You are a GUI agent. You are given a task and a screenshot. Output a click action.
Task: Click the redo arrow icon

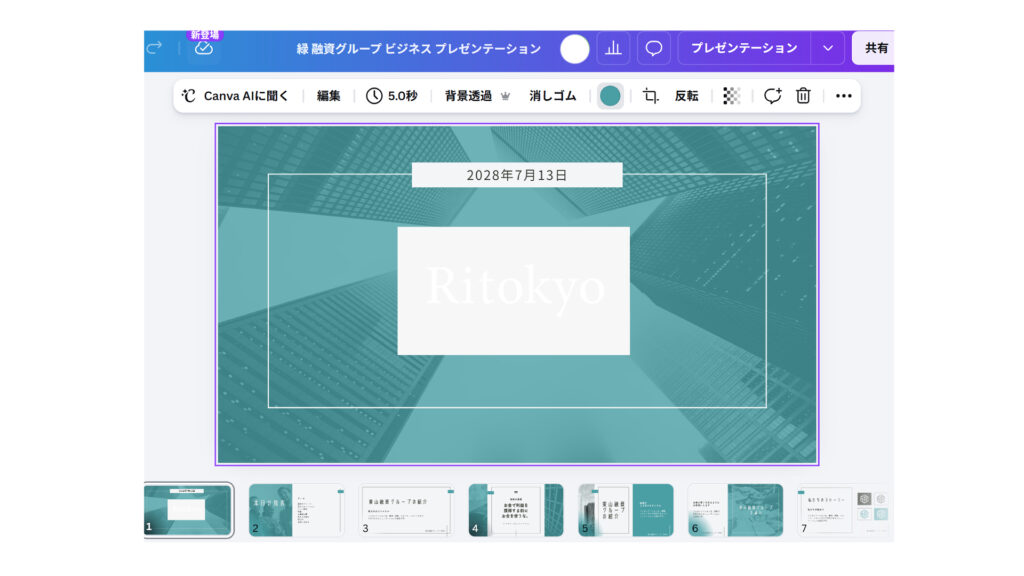coord(154,48)
